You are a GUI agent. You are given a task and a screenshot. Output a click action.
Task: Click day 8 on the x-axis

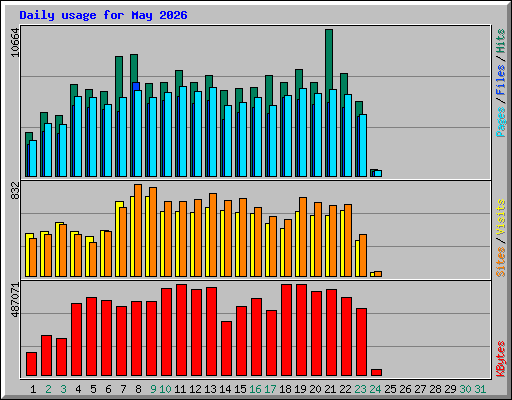(138, 389)
